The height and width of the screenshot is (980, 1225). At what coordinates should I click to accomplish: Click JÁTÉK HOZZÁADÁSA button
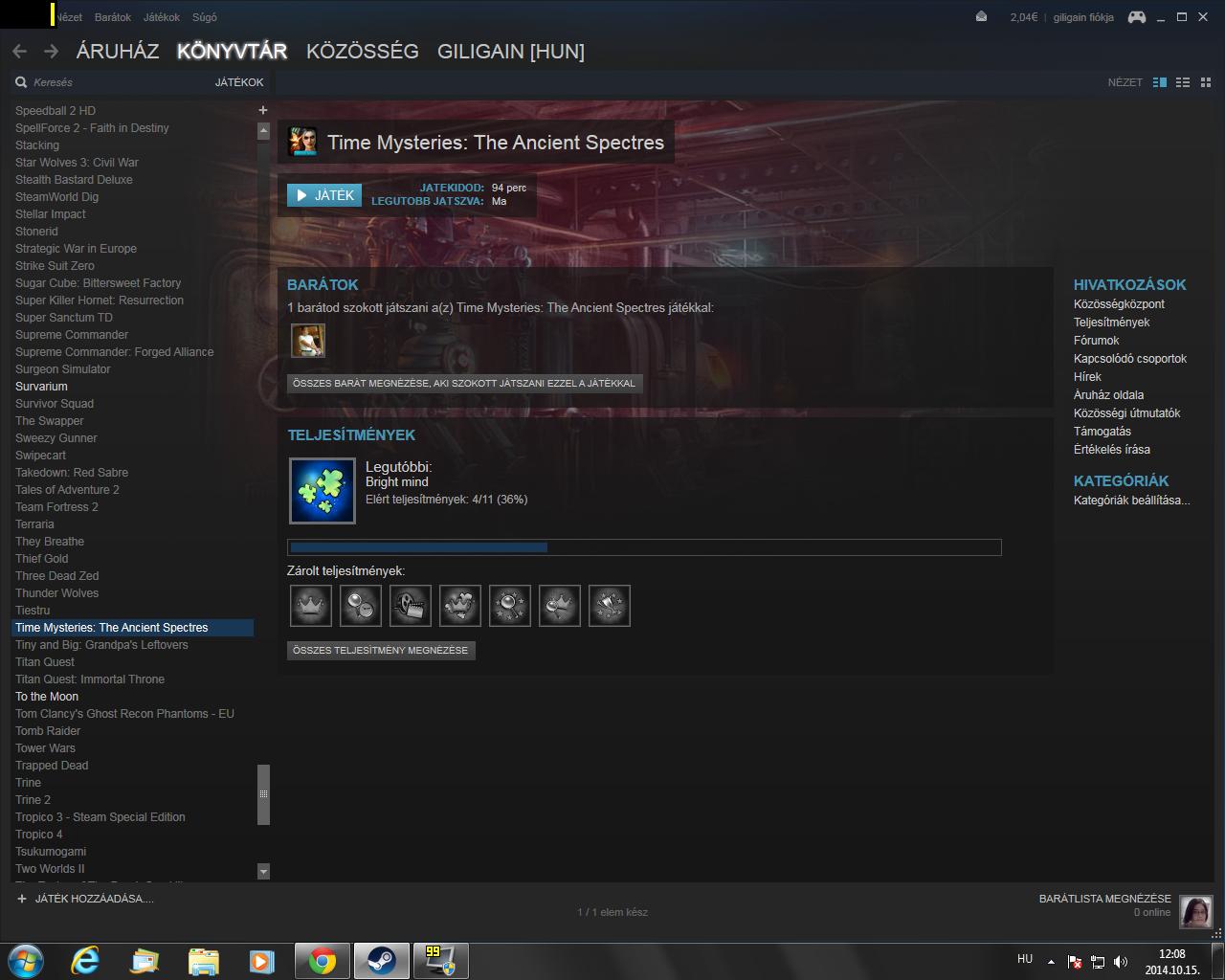[86, 899]
